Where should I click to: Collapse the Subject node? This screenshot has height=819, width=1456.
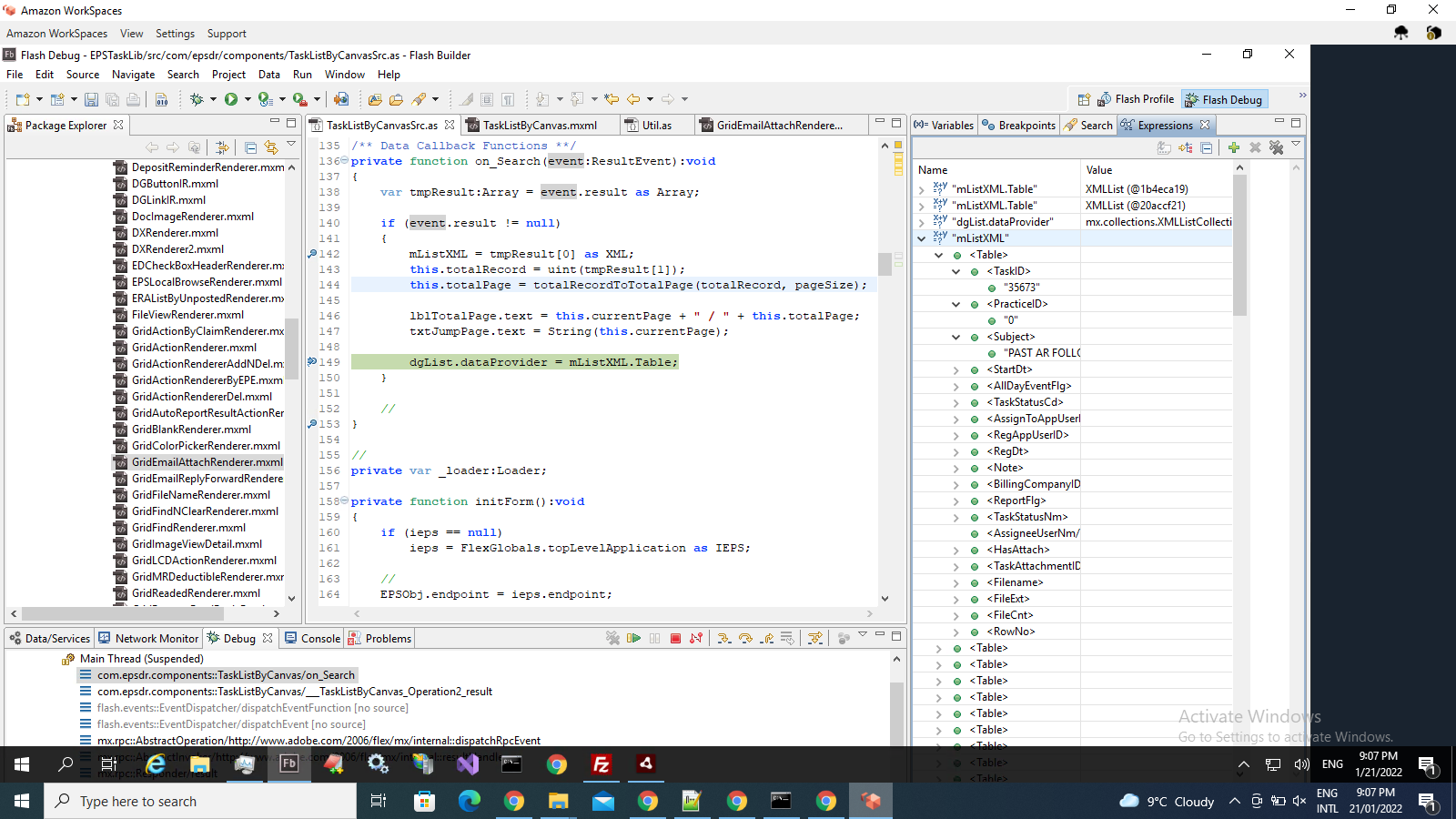956,337
